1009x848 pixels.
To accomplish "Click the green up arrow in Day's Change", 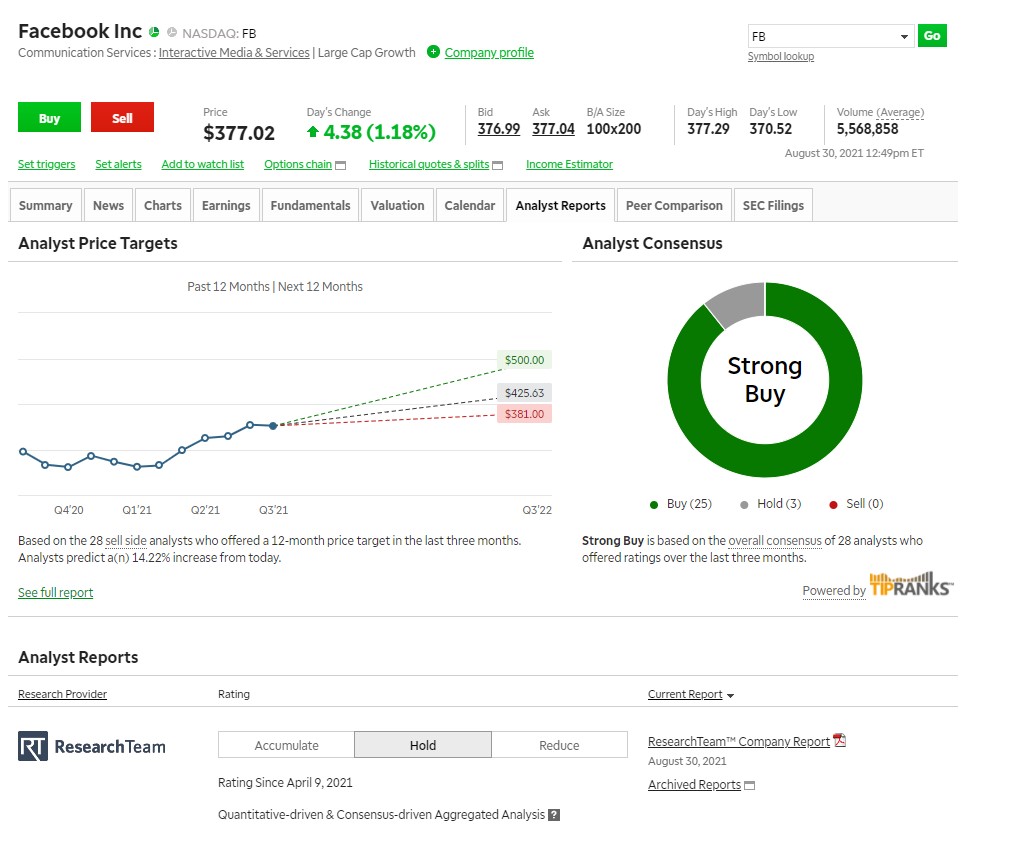I will pyautogui.click(x=313, y=133).
